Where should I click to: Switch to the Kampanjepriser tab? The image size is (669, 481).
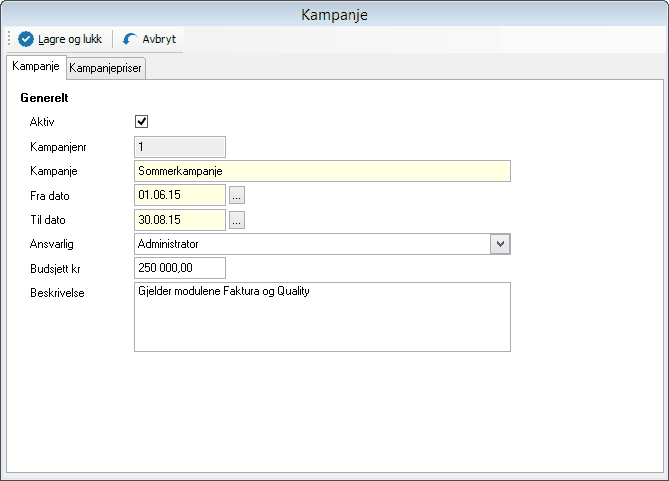coord(105,68)
